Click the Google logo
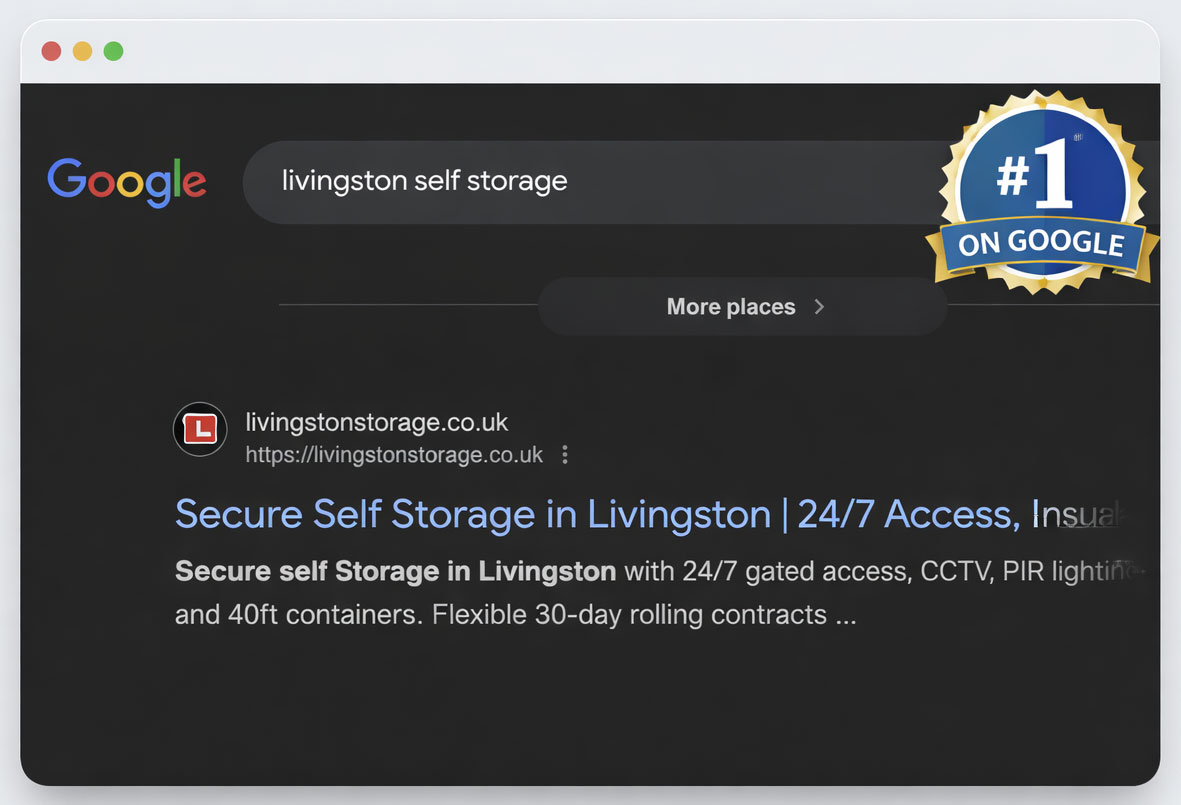The image size is (1181, 805). coord(127,181)
